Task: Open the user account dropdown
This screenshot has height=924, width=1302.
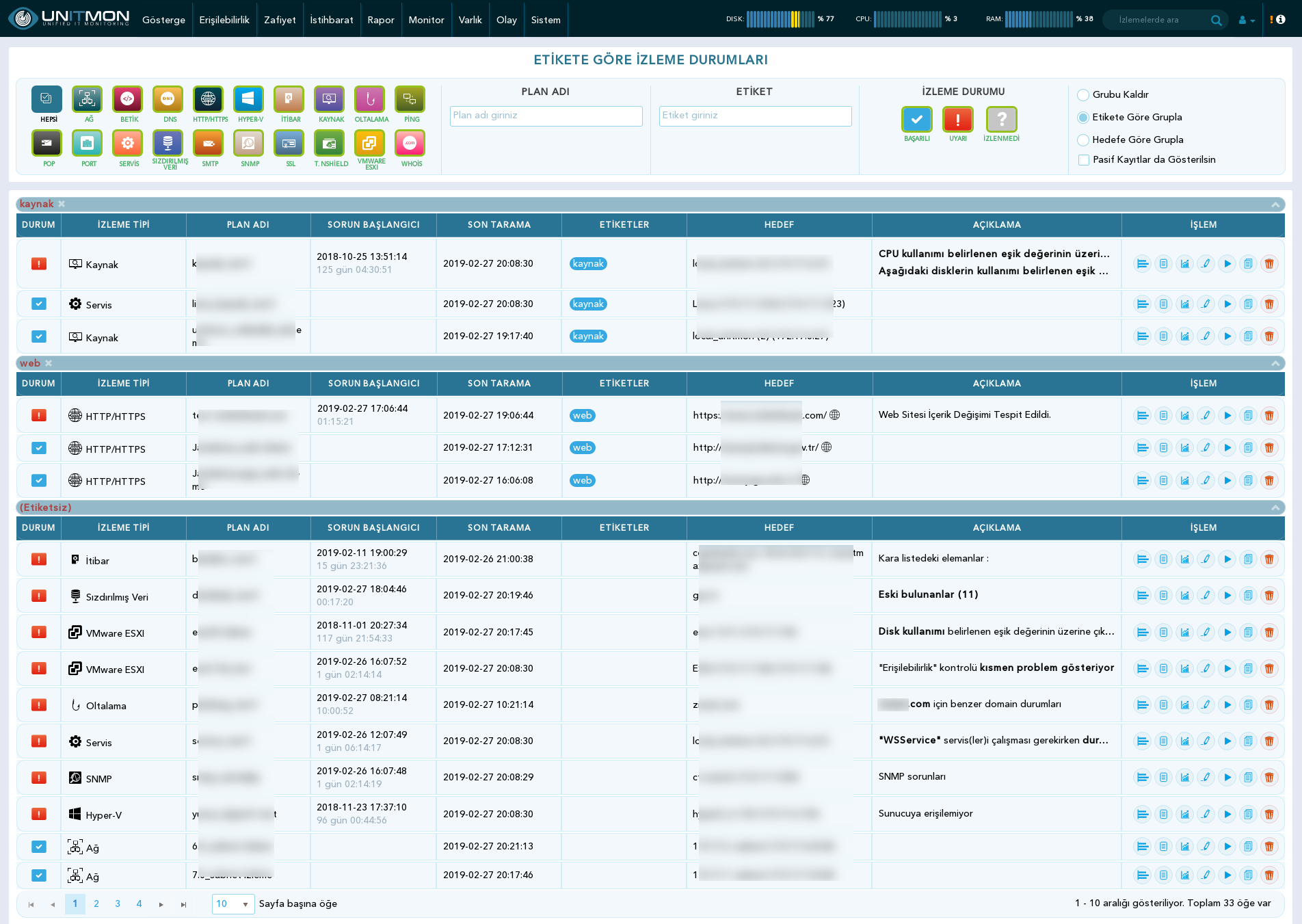Action: tap(1247, 20)
